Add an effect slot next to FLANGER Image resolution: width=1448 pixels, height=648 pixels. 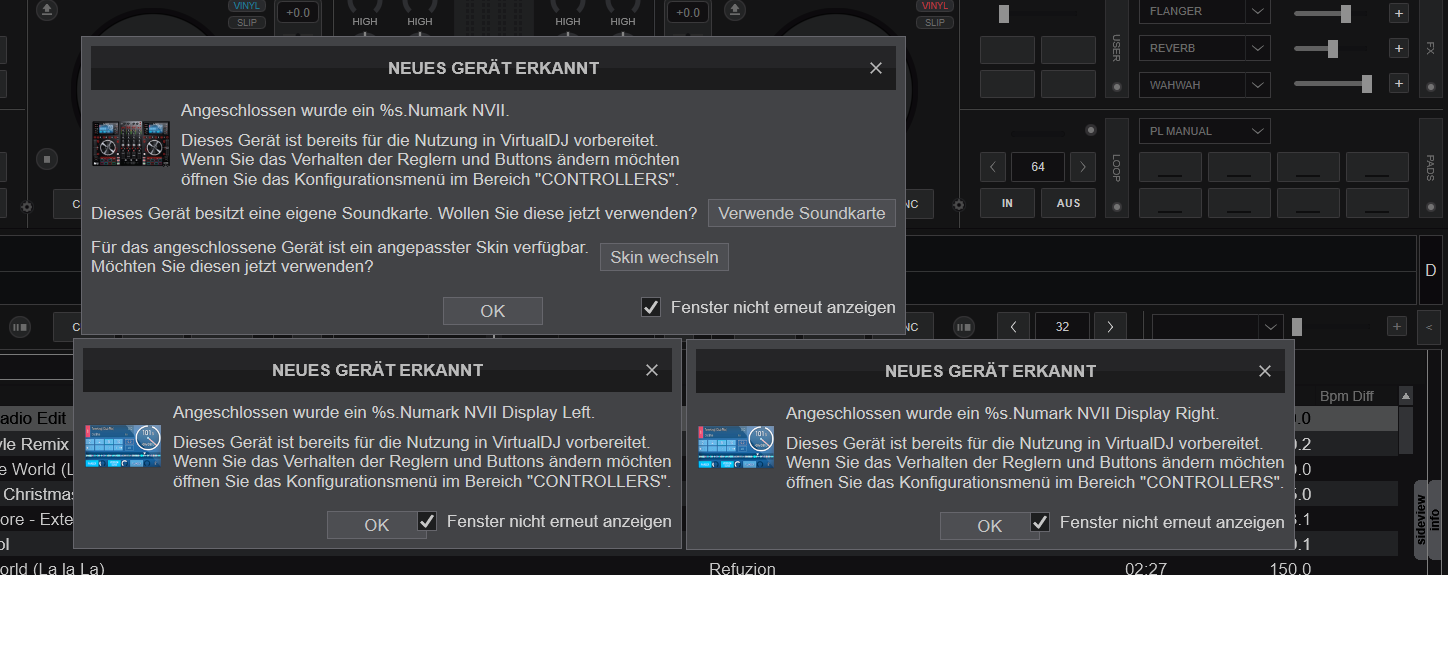[x=1398, y=13]
